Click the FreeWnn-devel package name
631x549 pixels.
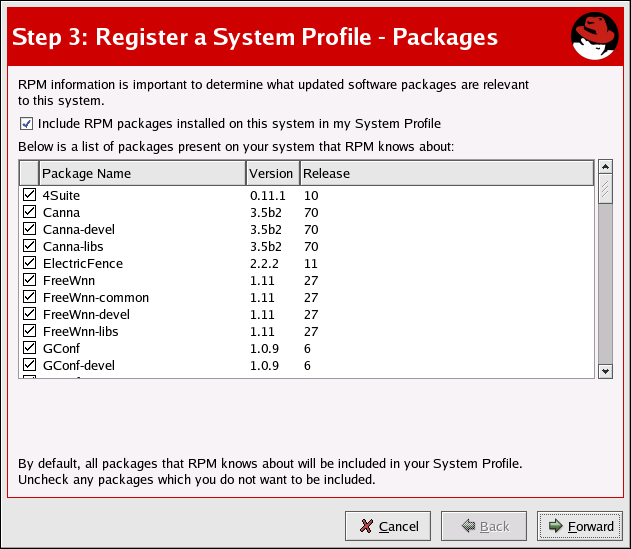(x=86, y=314)
